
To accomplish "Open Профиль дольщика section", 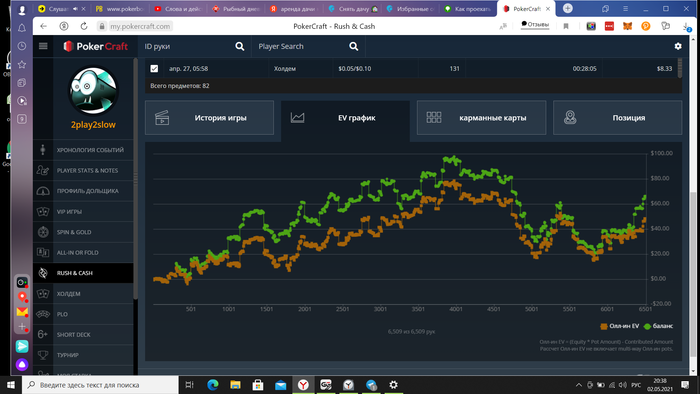I will point(83,191).
